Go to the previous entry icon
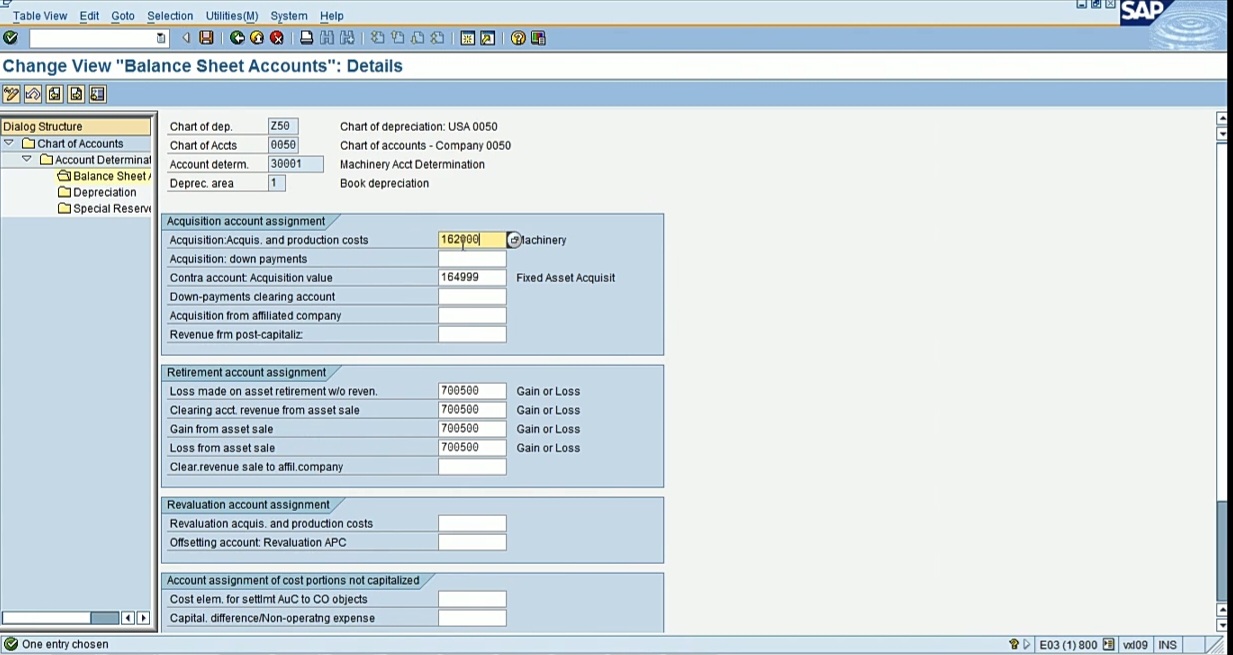The height and width of the screenshot is (655, 1233). coord(54,94)
